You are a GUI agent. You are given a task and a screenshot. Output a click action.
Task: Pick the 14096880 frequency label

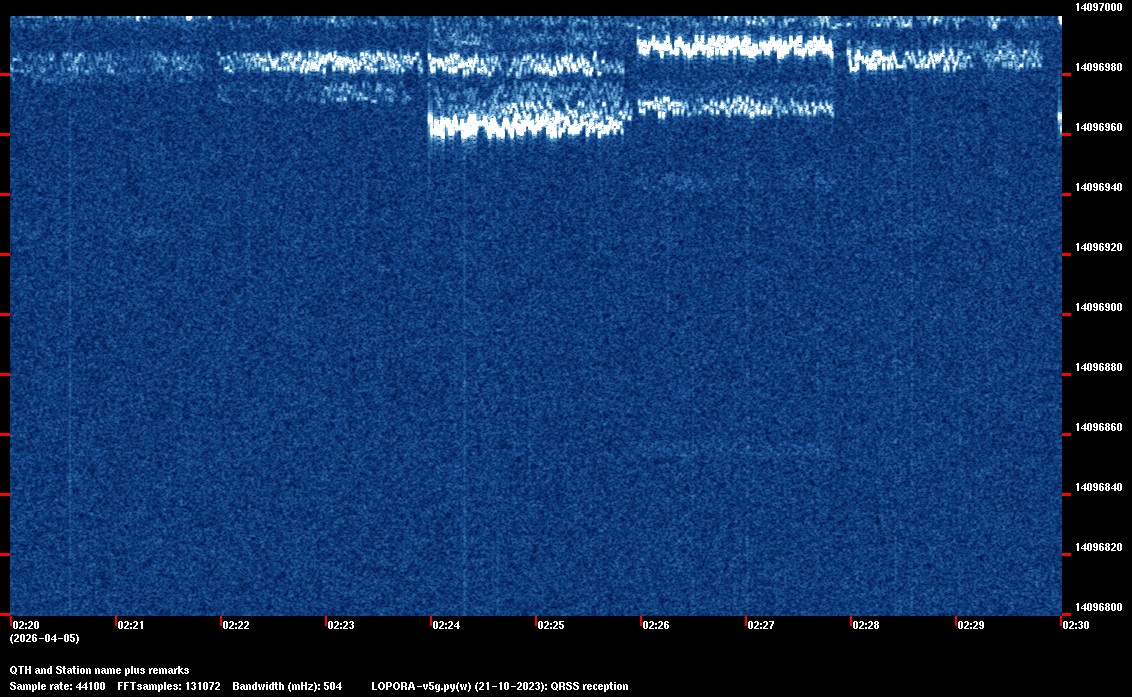pyautogui.click(x=1098, y=367)
